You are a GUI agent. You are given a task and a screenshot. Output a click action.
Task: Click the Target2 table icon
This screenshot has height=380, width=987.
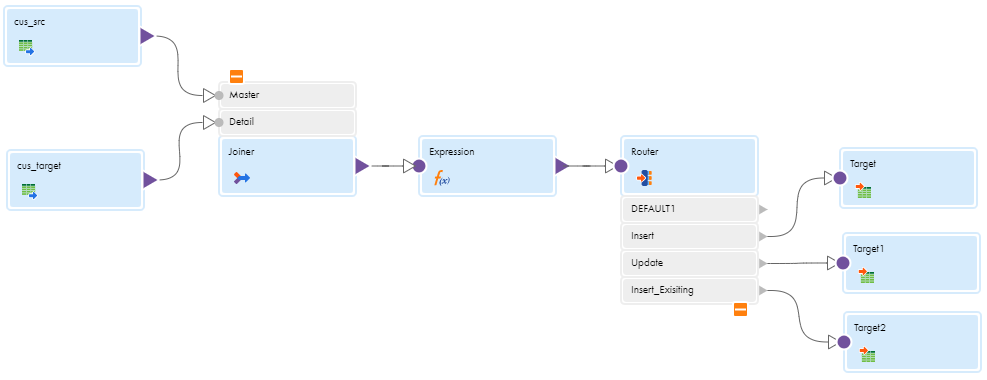(x=868, y=355)
